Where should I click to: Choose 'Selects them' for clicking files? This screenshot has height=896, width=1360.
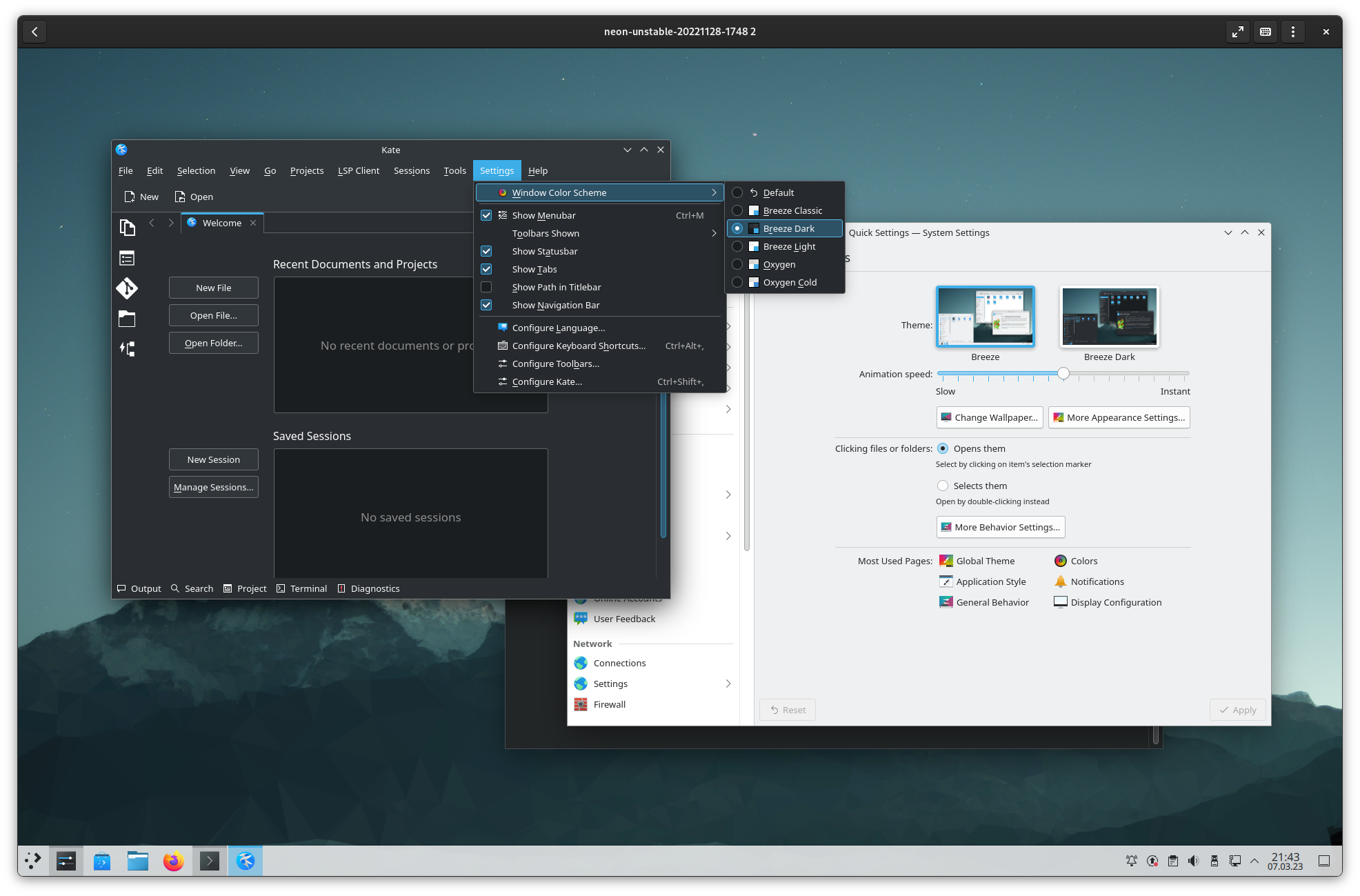[943, 486]
